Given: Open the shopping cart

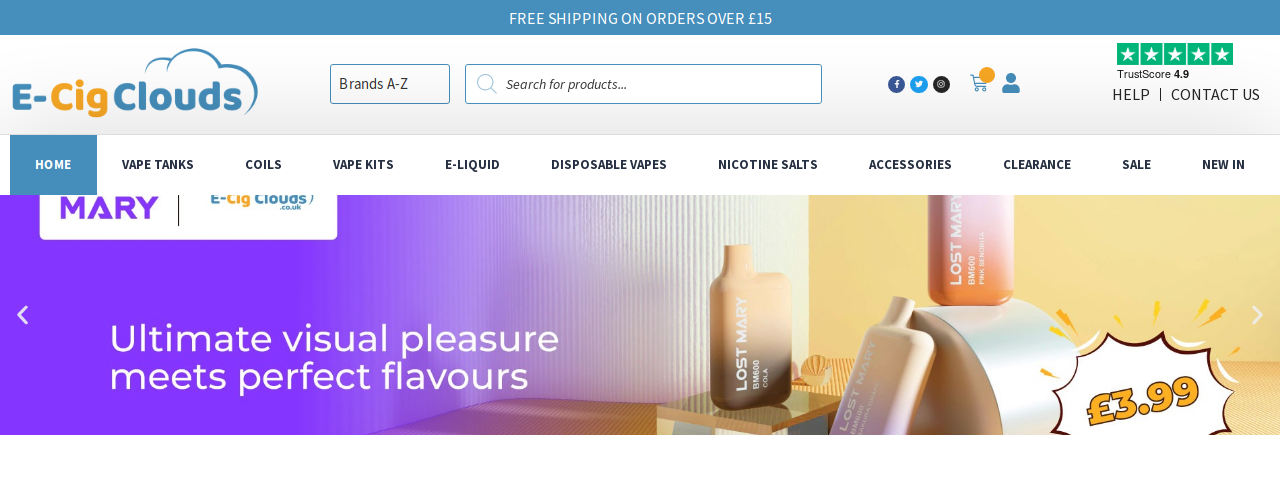Looking at the screenshot, I should (x=980, y=82).
